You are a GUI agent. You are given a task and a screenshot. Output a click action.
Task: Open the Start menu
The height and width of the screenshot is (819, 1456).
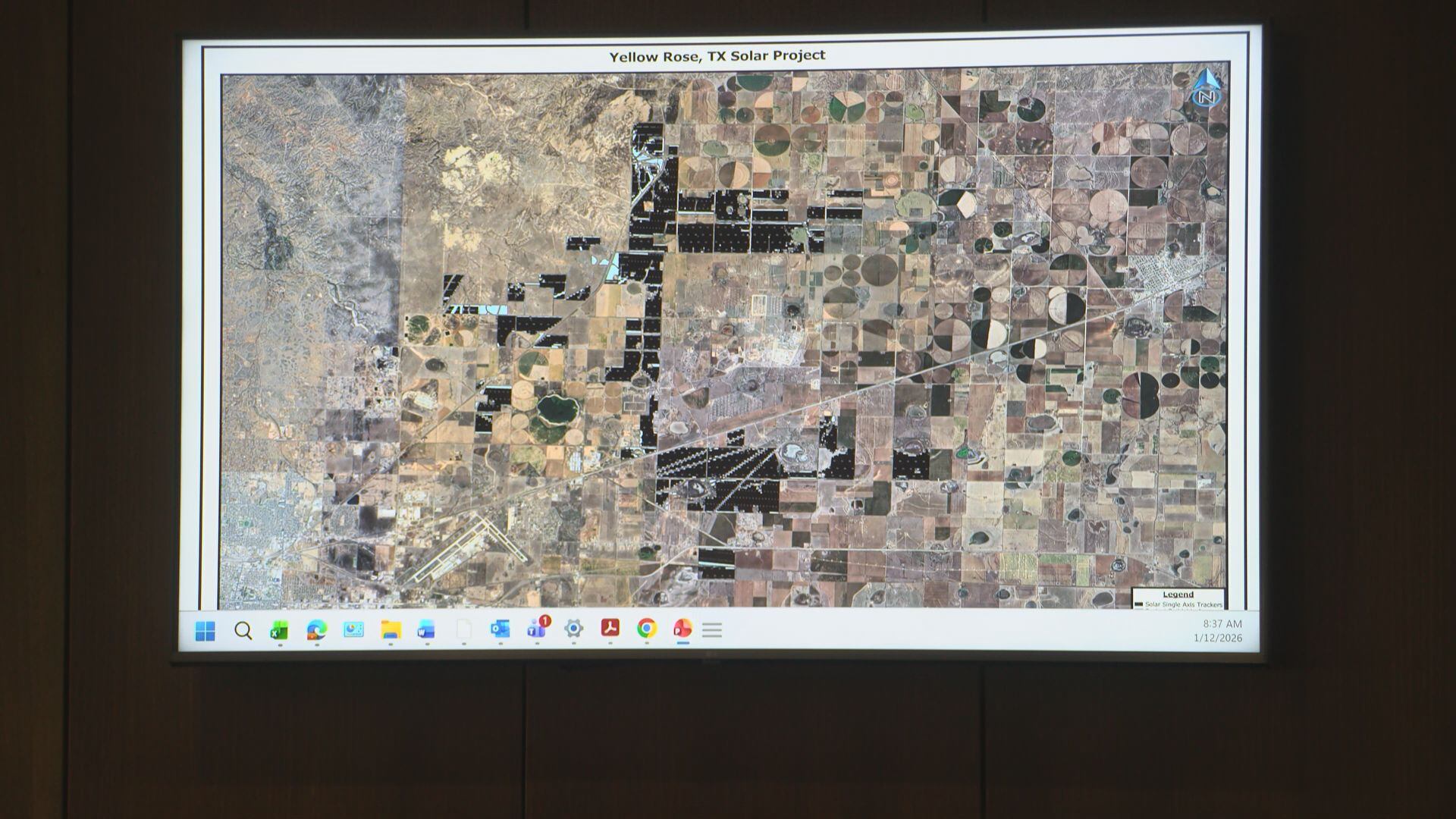pyautogui.click(x=206, y=632)
